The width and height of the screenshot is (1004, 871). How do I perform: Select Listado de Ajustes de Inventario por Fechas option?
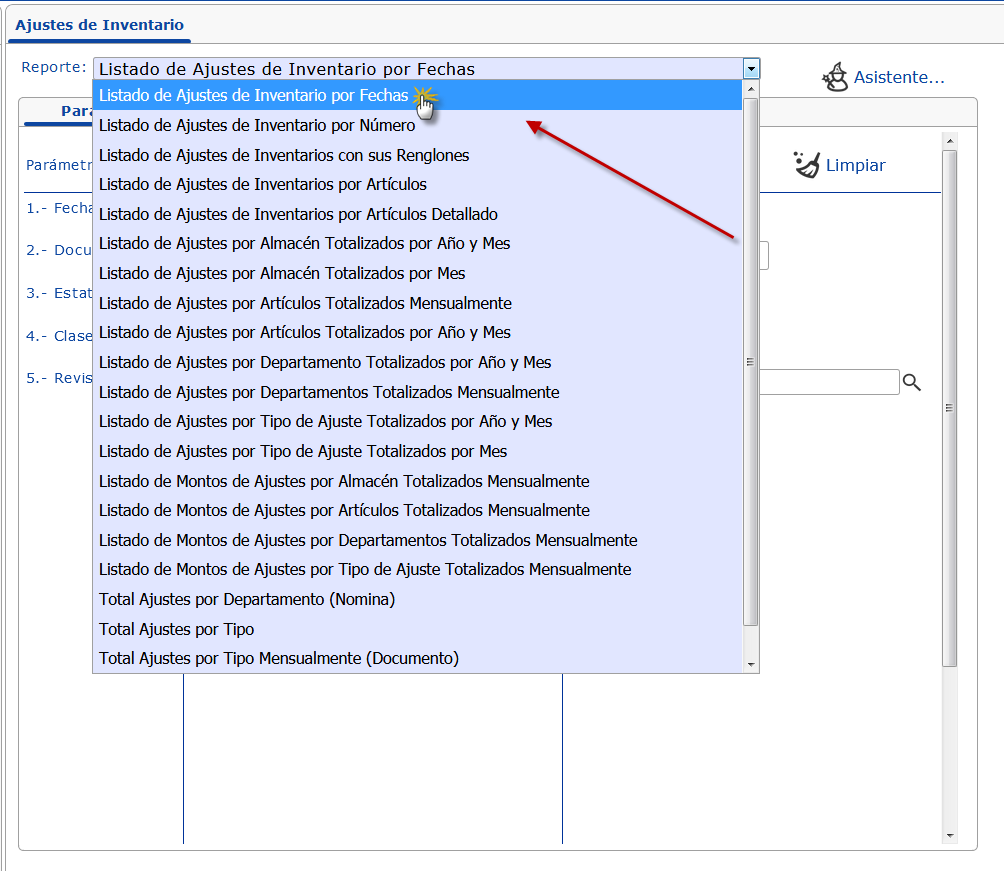pos(417,95)
